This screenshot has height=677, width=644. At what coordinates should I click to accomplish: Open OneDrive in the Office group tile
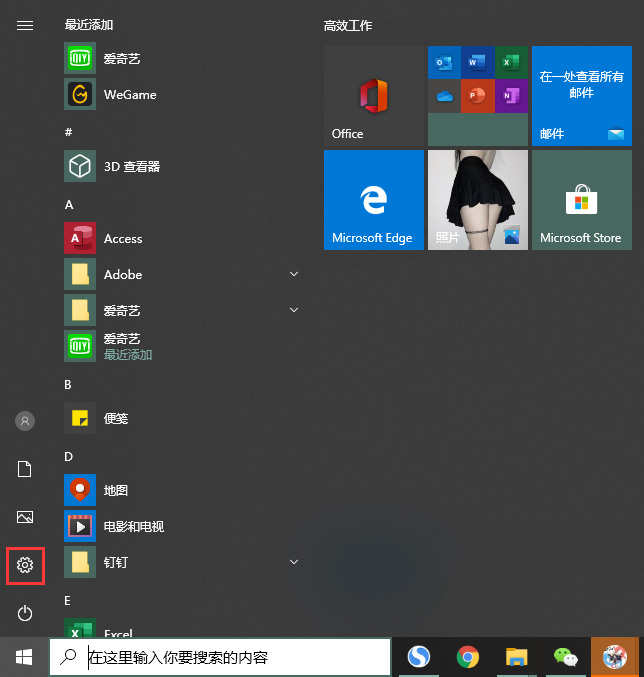[x=444, y=96]
